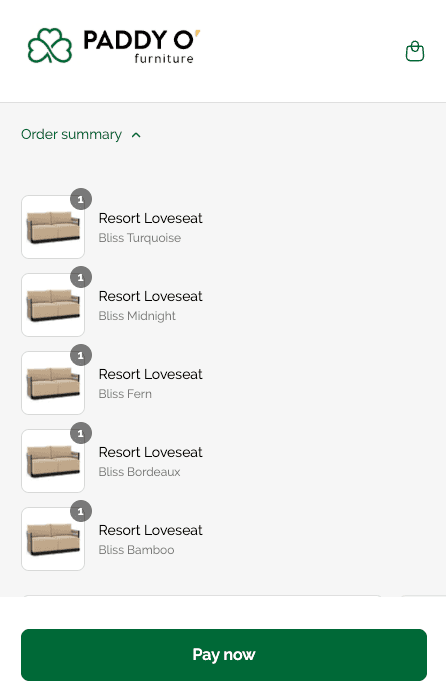Select the Resort Loveseat Bliss Turquoise title
The height and width of the screenshot is (690, 446).
(x=150, y=218)
